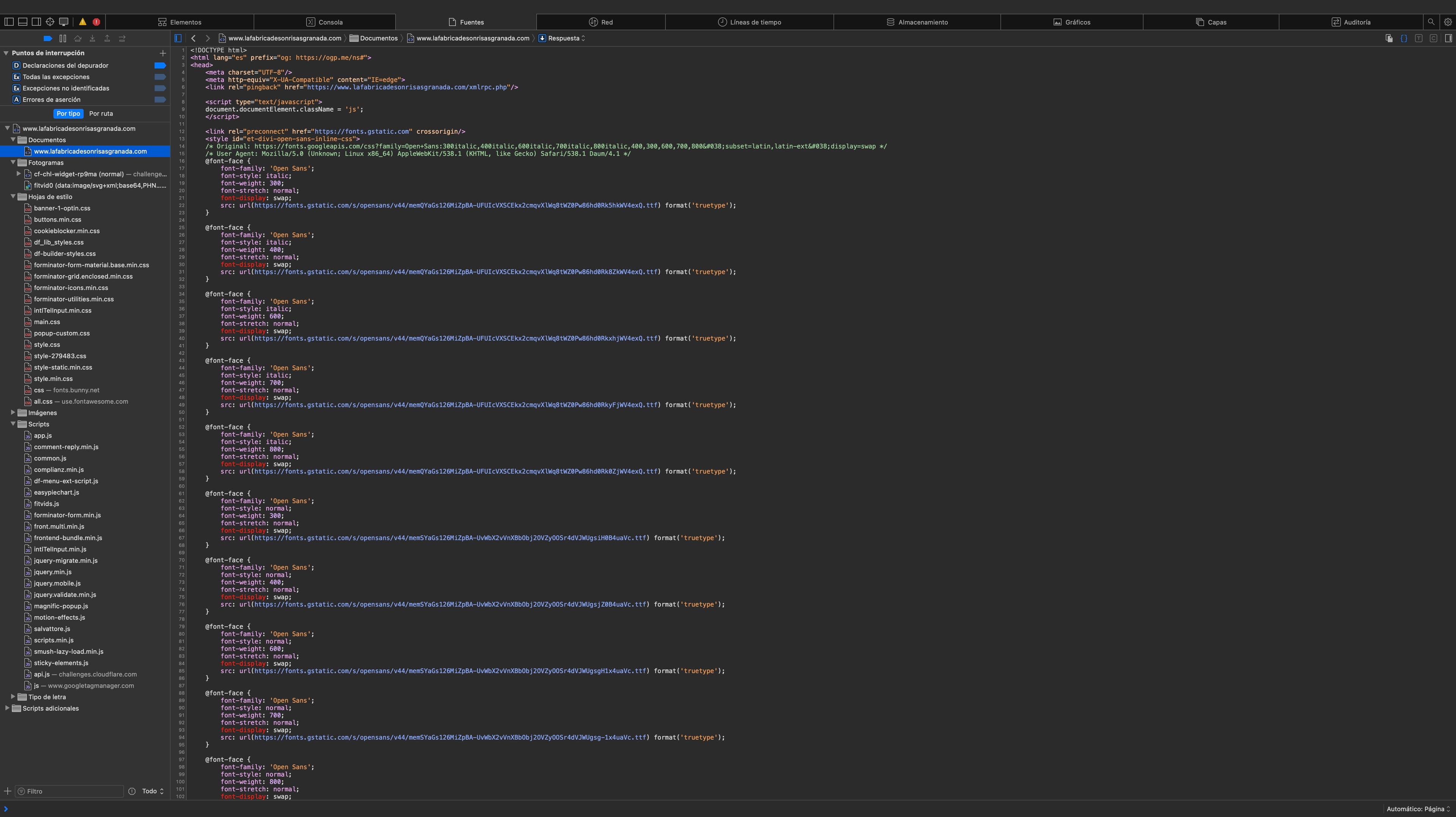Select the Por ruta grouping button
This screenshot has height=817, width=1456.
tap(101, 114)
